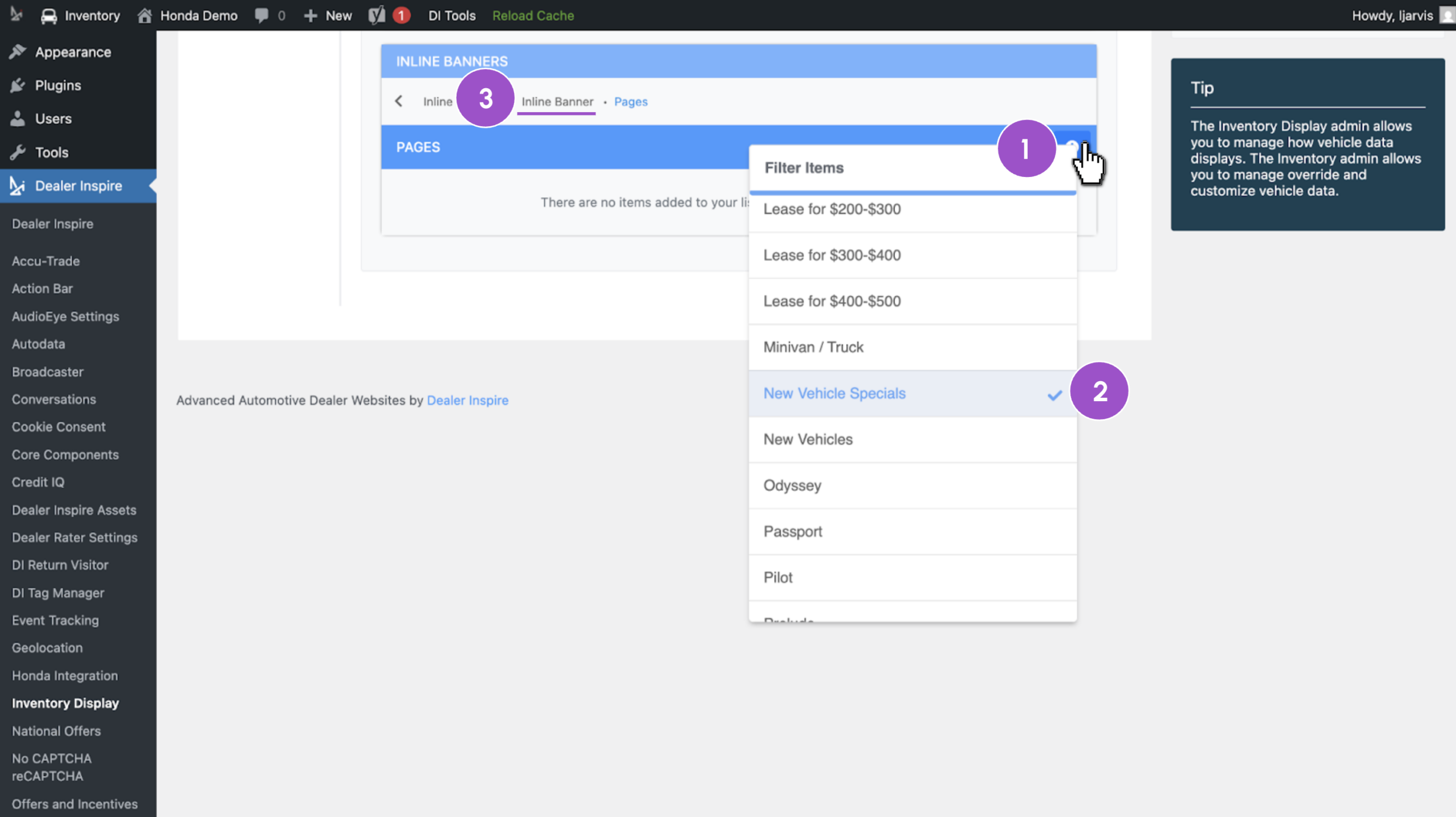Open Cookie Consent settings
This screenshot has height=817, width=1456.
click(59, 427)
